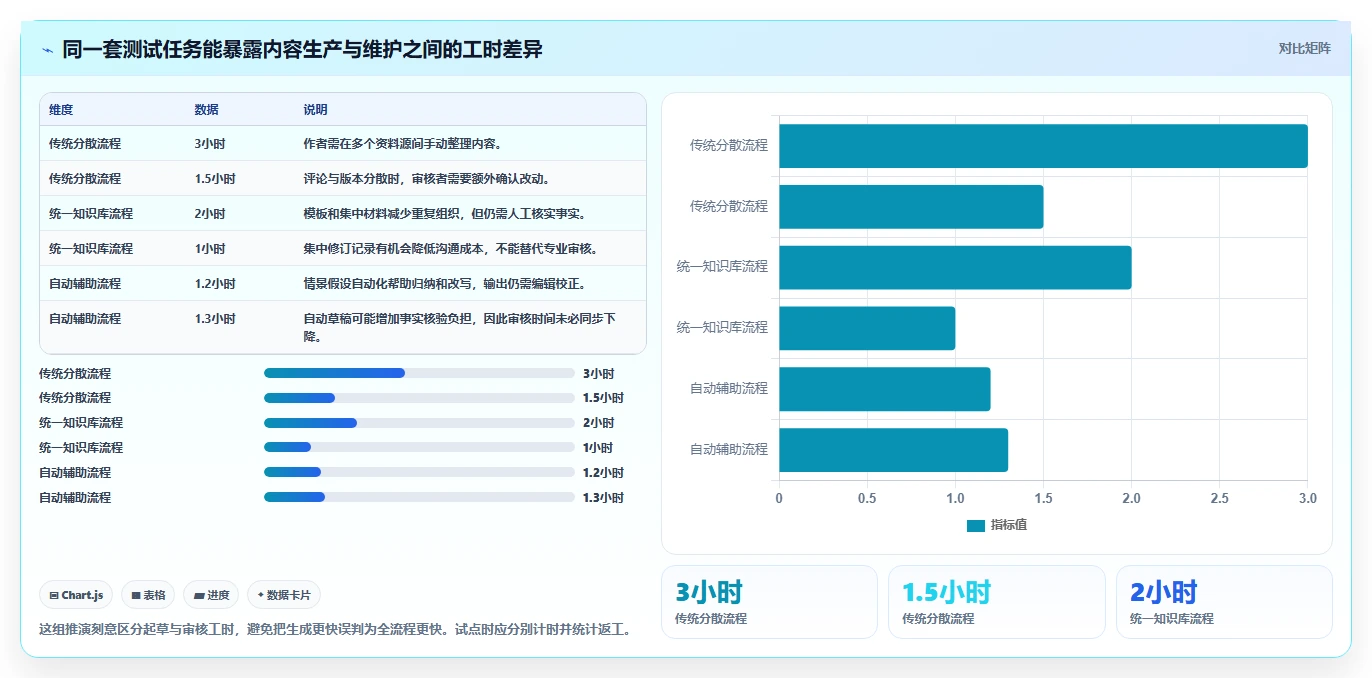The height and width of the screenshot is (678, 1372).
Task: Click the description 评论与版本分散时，审核者需要额外确认改动
Action: point(427,178)
